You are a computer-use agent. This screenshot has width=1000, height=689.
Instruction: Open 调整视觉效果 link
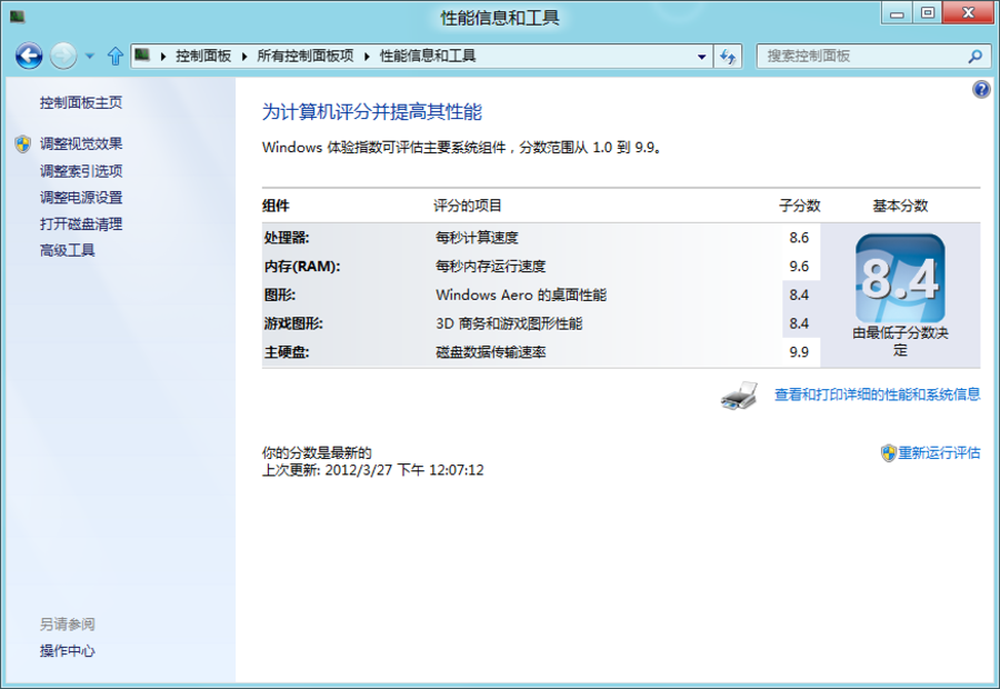pos(81,144)
